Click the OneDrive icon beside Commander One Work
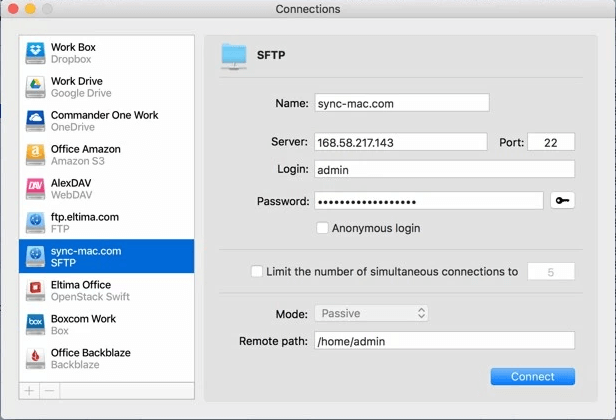Image resolution: width=616 pixels, height=420 pixels. (35, 121)
